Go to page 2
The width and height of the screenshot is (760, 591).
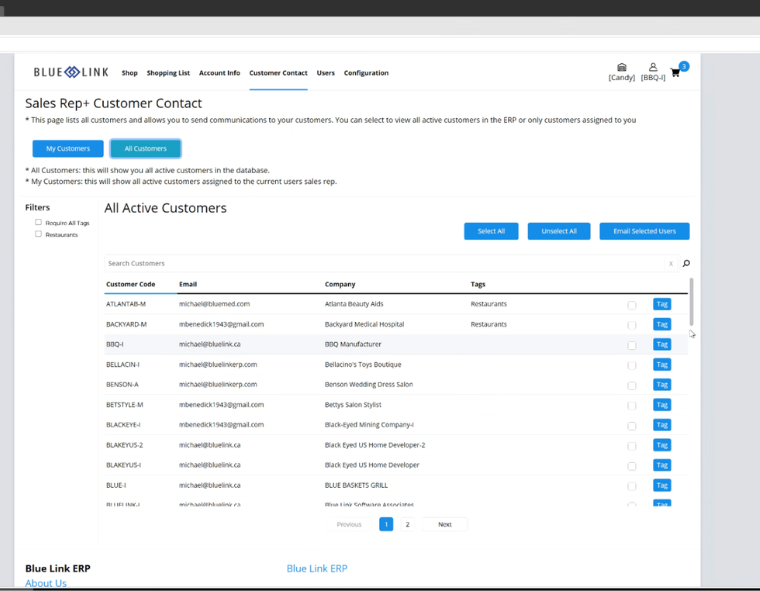[x=407, y=524]
